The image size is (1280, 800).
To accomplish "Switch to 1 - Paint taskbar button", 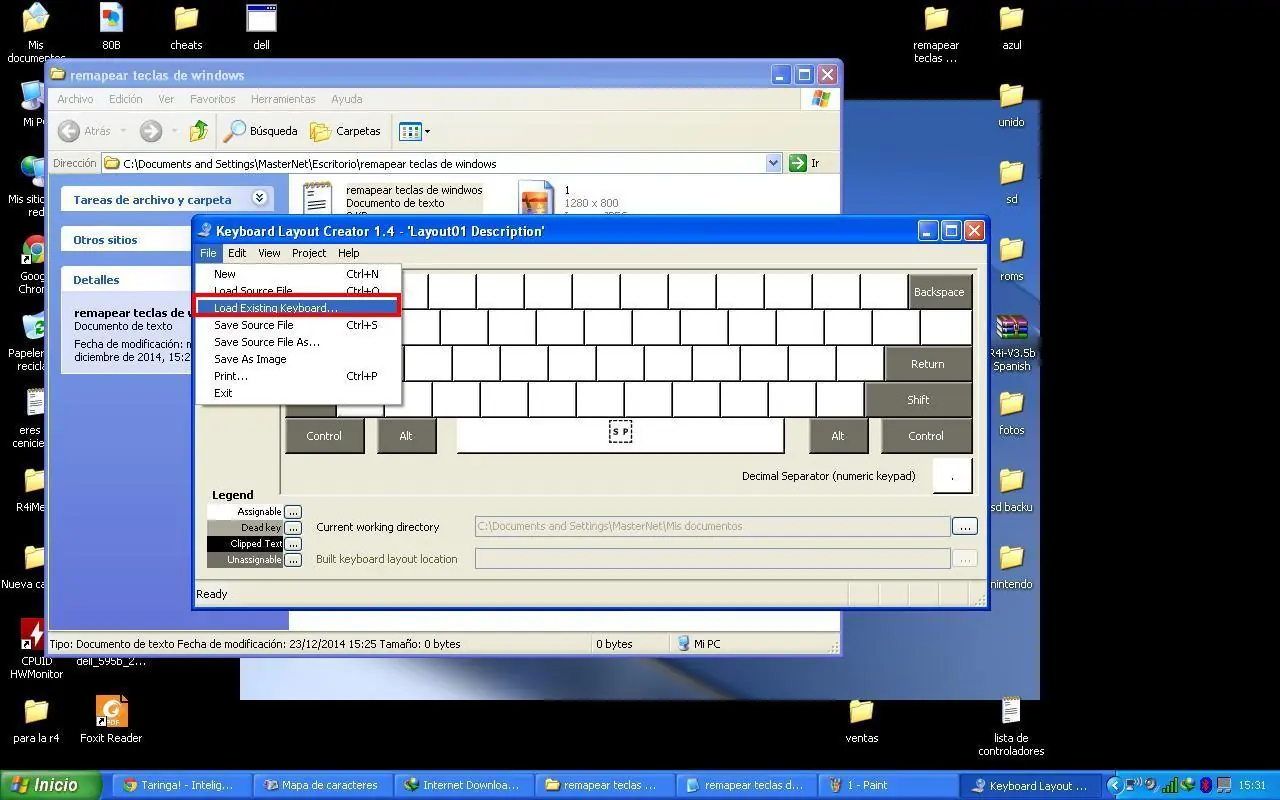I will tap(885, 785).
